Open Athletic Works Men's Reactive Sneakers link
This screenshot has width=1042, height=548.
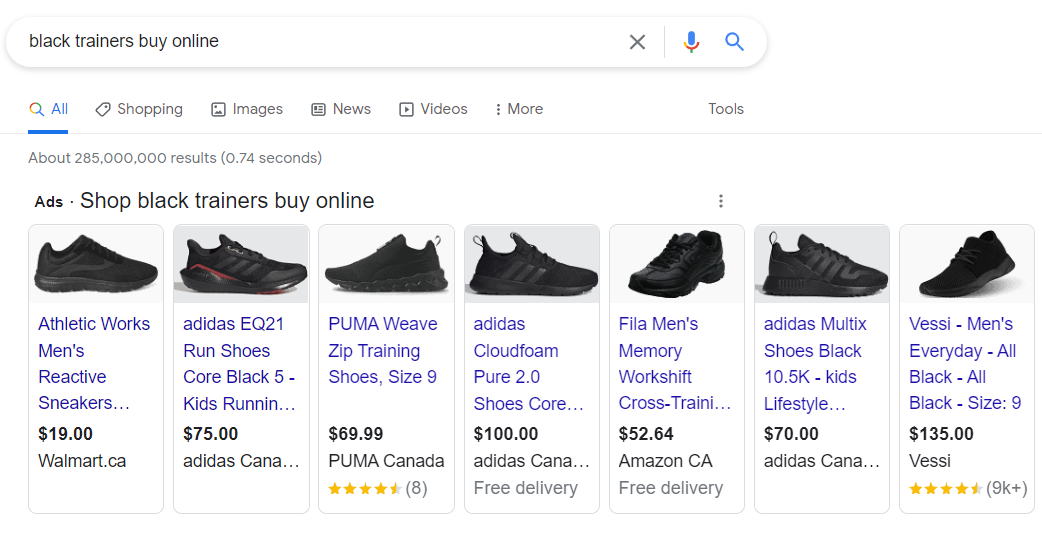(x=94, y=363)
